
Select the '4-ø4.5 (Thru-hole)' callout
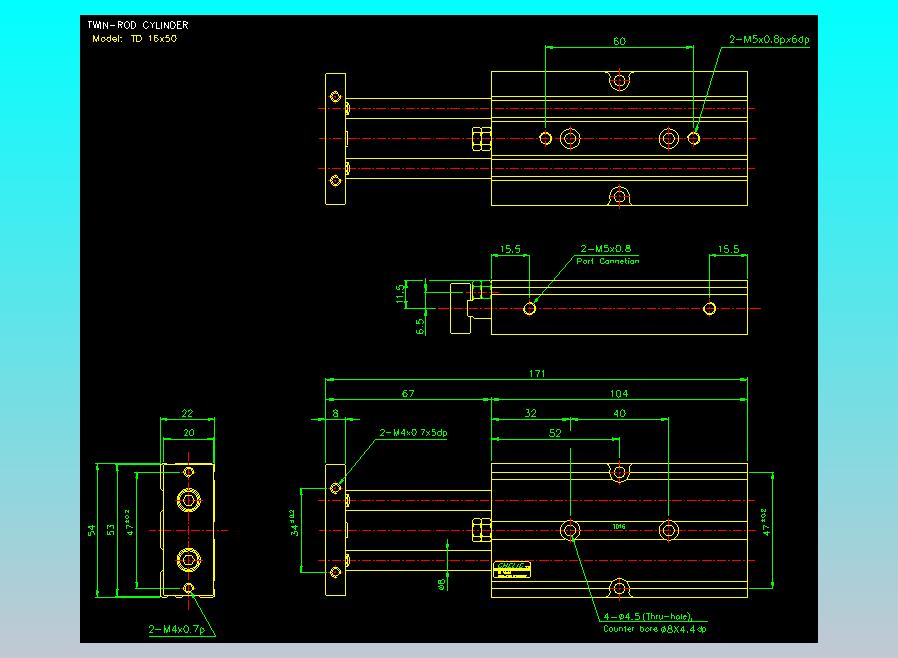click(x=648, y=617)
